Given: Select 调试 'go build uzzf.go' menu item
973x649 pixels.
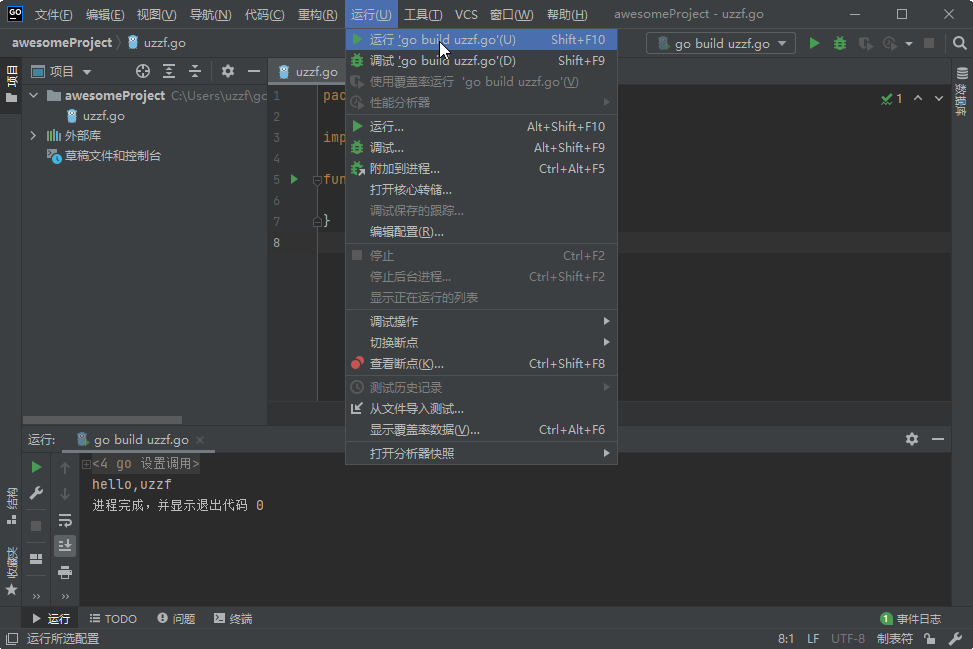Looking at the screenshot, I should point(482,61).
